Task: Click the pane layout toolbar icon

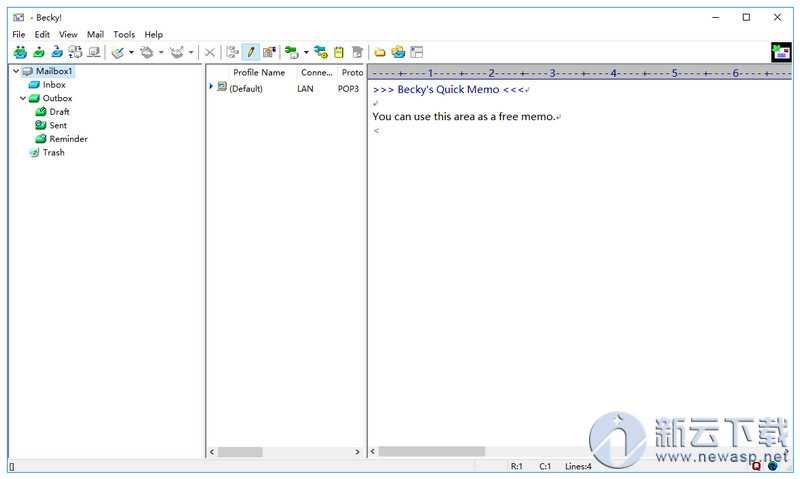Action: [x=417, y=52]
